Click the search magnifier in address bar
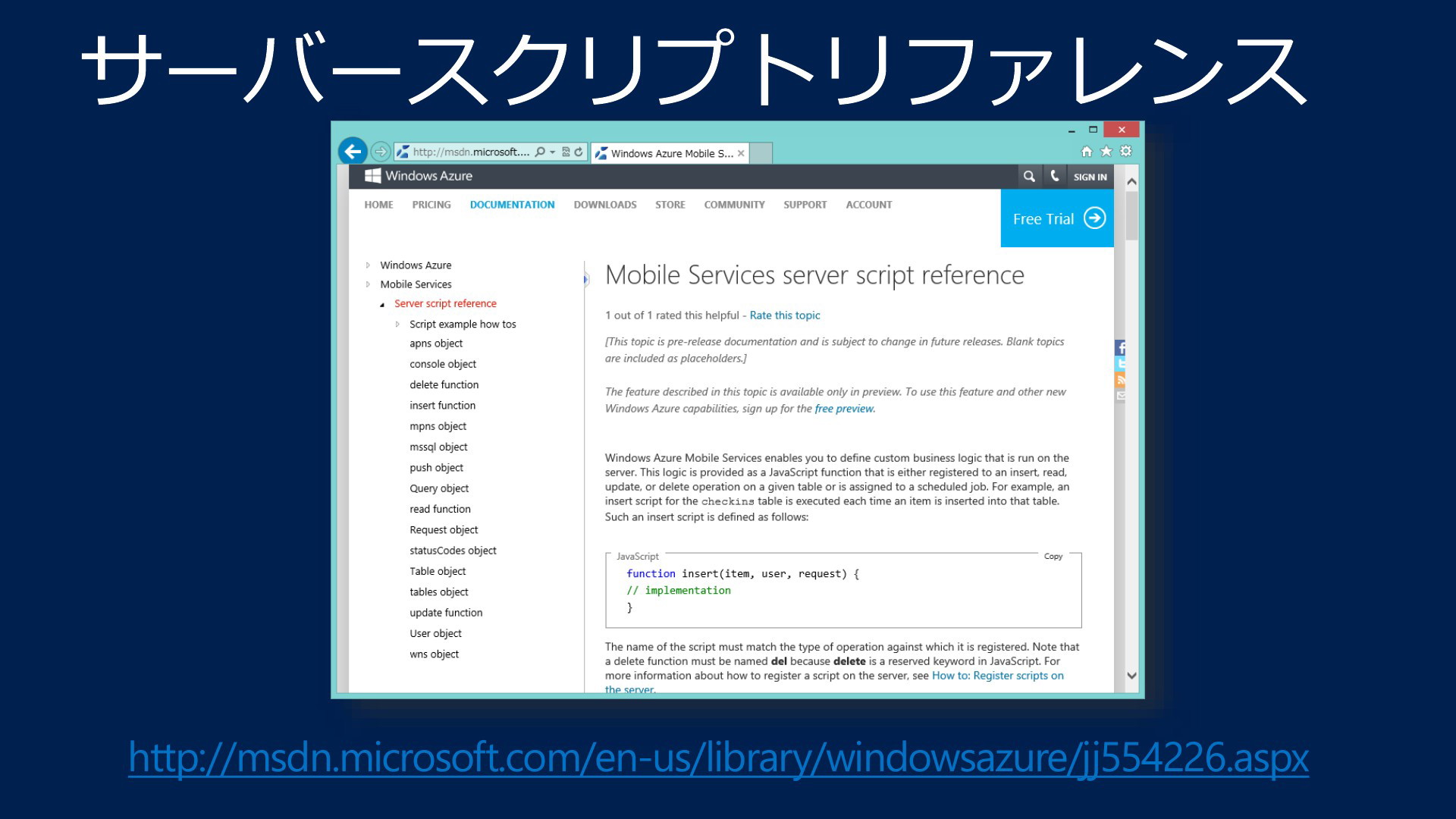 pos(540,152)
